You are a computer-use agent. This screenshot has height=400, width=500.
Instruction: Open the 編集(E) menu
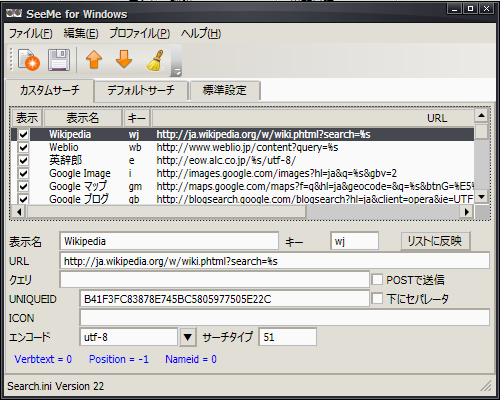click(81, 33)
